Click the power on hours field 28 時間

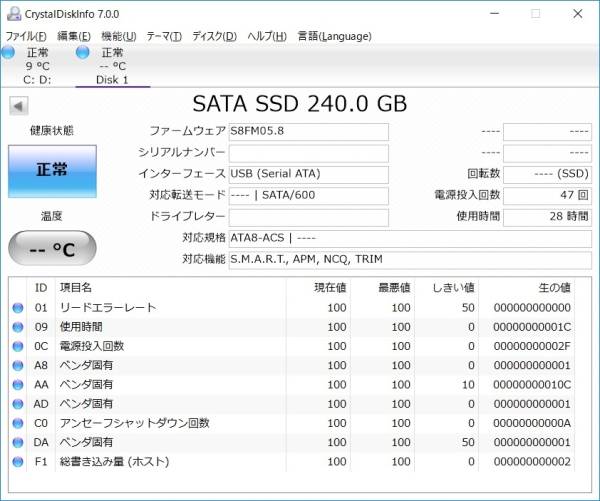[x=547, y=217]
